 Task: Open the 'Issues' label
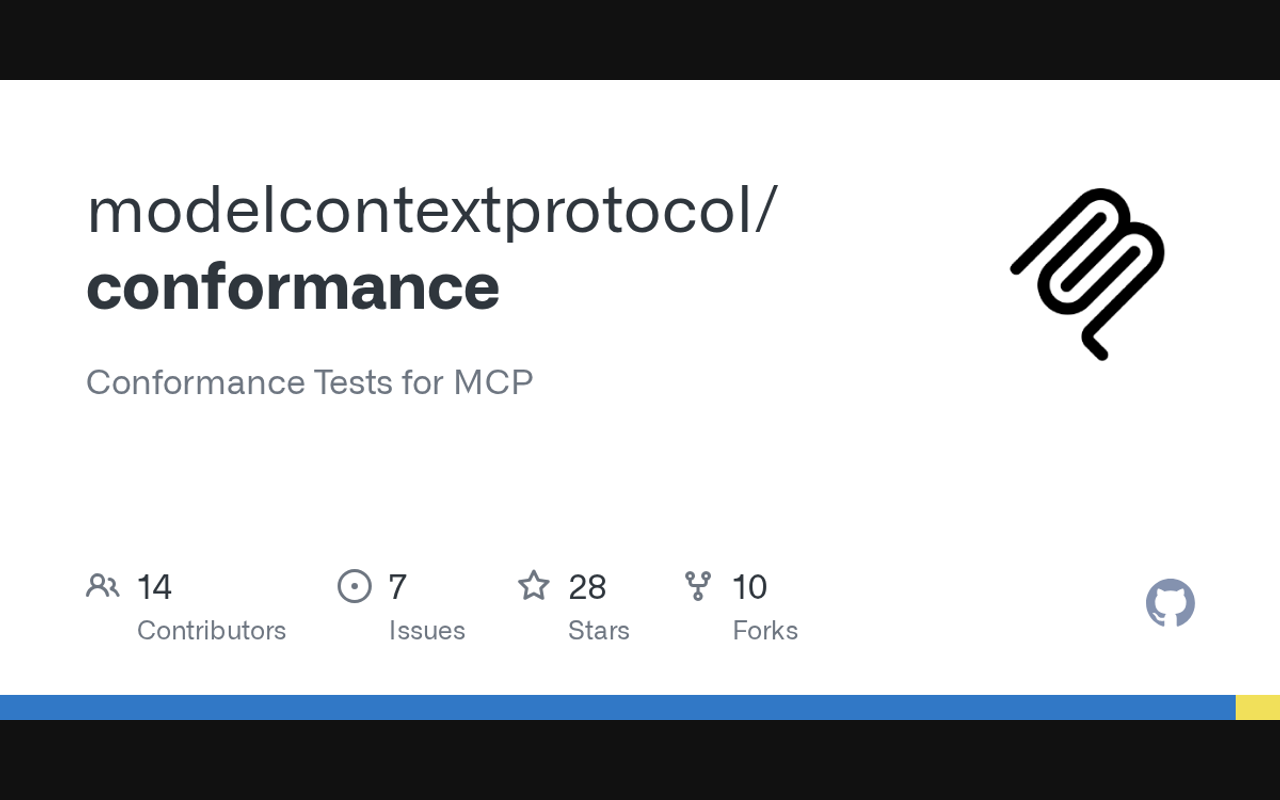(427, 630)
